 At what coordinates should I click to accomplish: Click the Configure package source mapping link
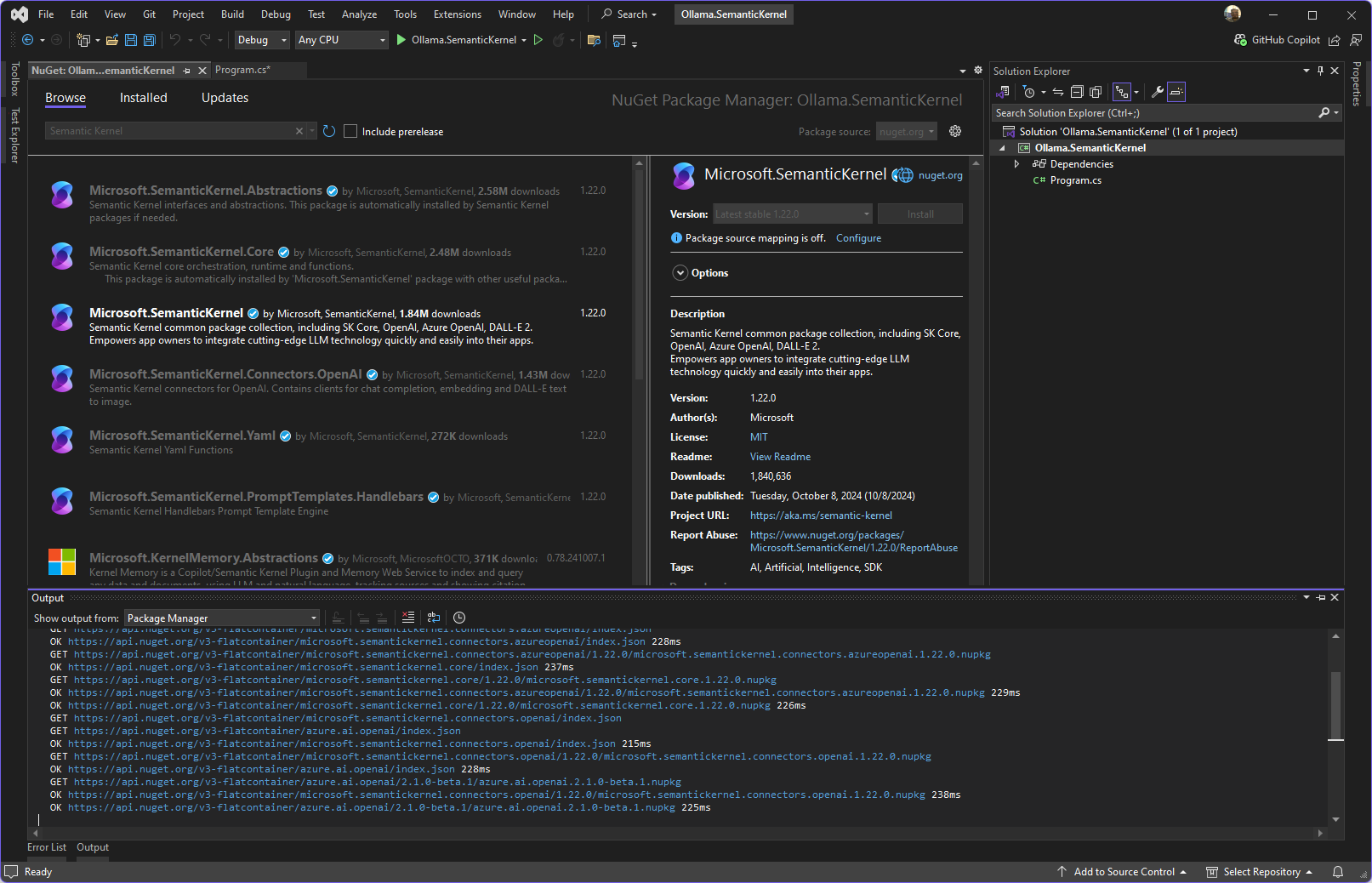coord(858,238)
